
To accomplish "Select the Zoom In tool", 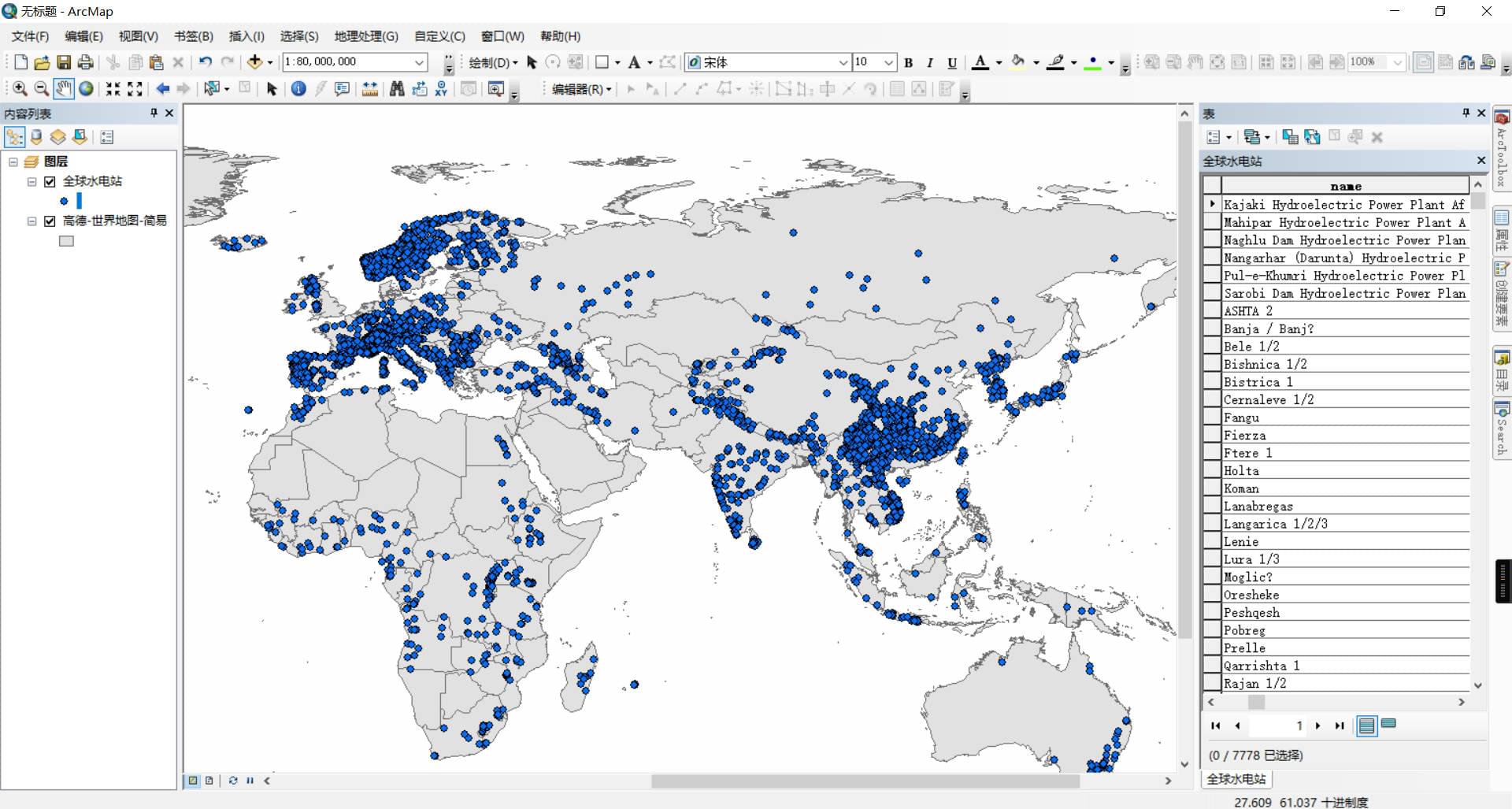I will click(20, 89).
